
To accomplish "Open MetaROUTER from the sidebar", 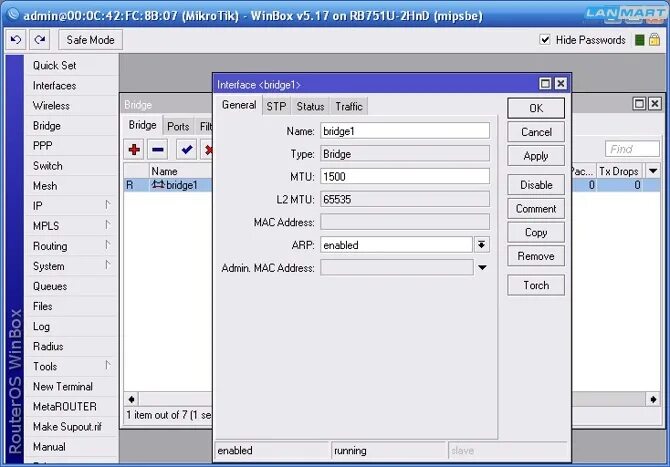I will (65, 406).
